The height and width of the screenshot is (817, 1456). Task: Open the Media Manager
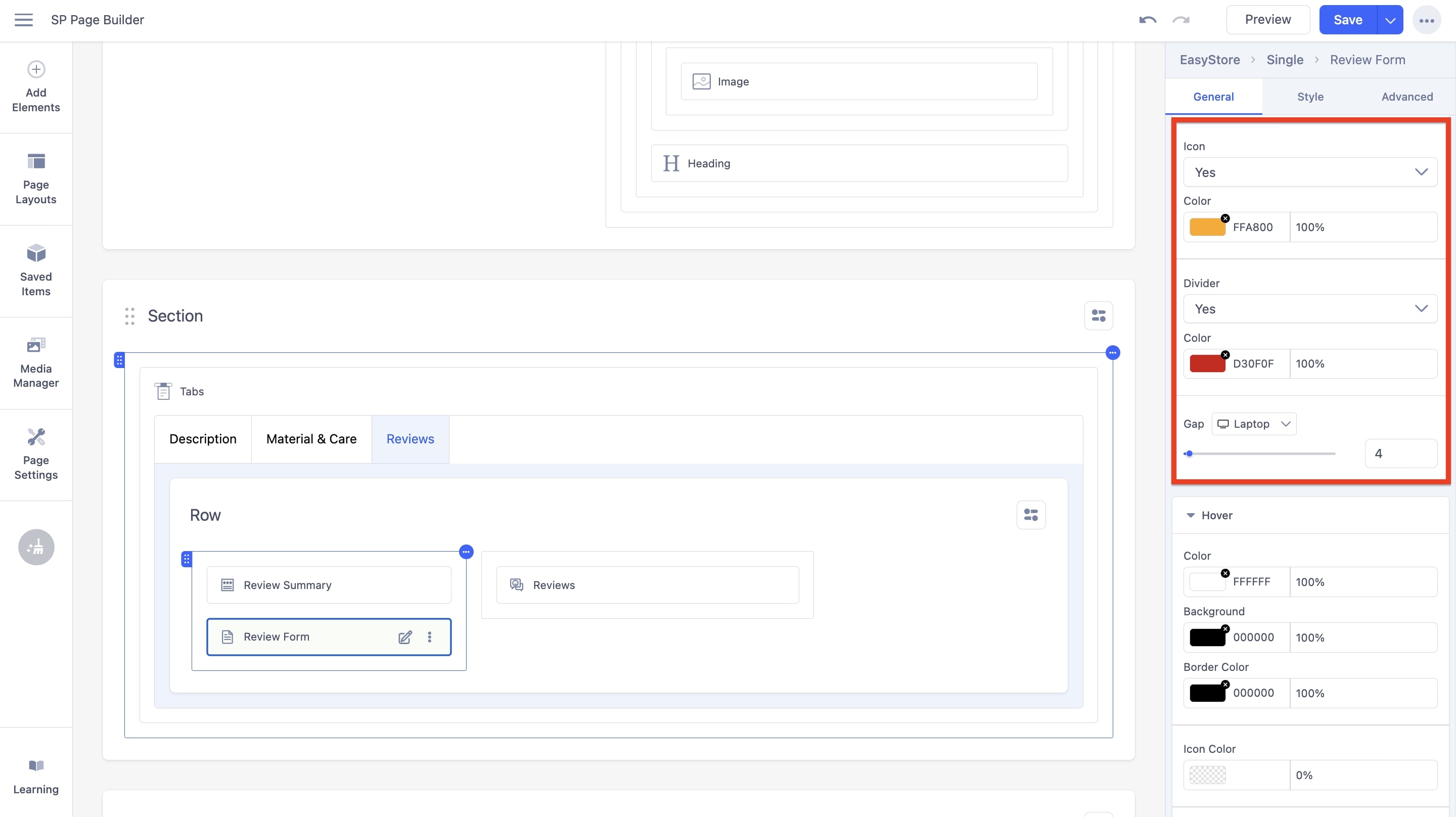tap(35, 362)
